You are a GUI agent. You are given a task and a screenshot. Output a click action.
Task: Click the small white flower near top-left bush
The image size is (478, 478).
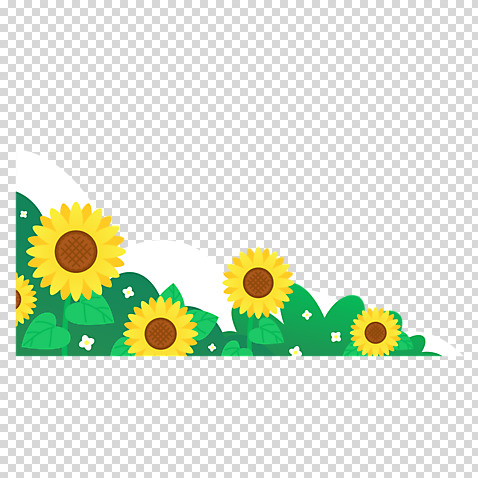(23, 214)
